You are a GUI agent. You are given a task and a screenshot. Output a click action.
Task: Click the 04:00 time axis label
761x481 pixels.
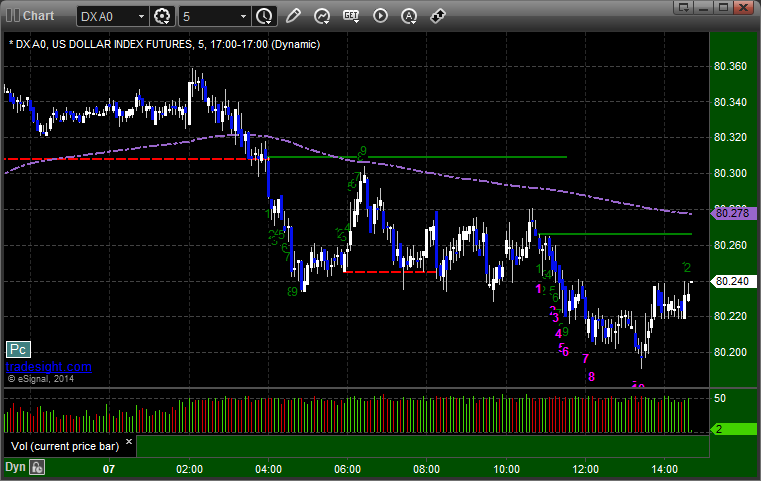tap(268, 469)
